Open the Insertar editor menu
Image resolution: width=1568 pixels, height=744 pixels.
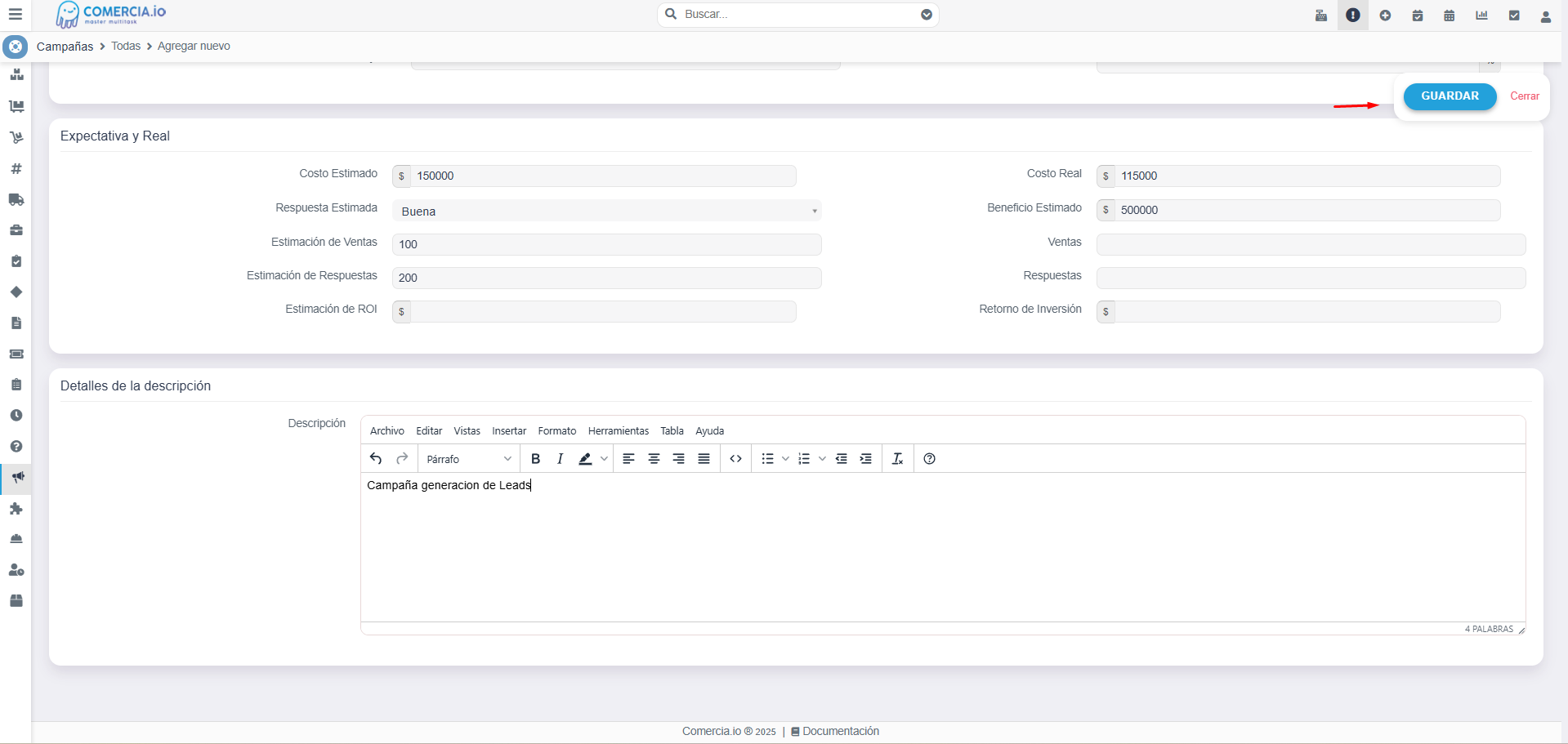(x=508, y=431)
